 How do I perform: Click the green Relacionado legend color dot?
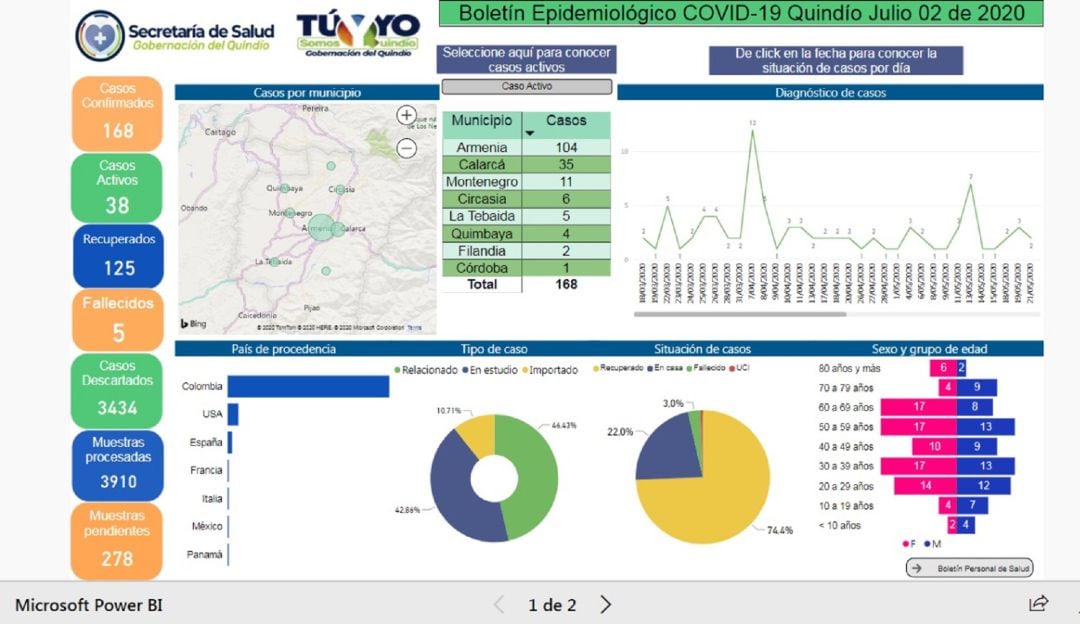tap(396, 368)
